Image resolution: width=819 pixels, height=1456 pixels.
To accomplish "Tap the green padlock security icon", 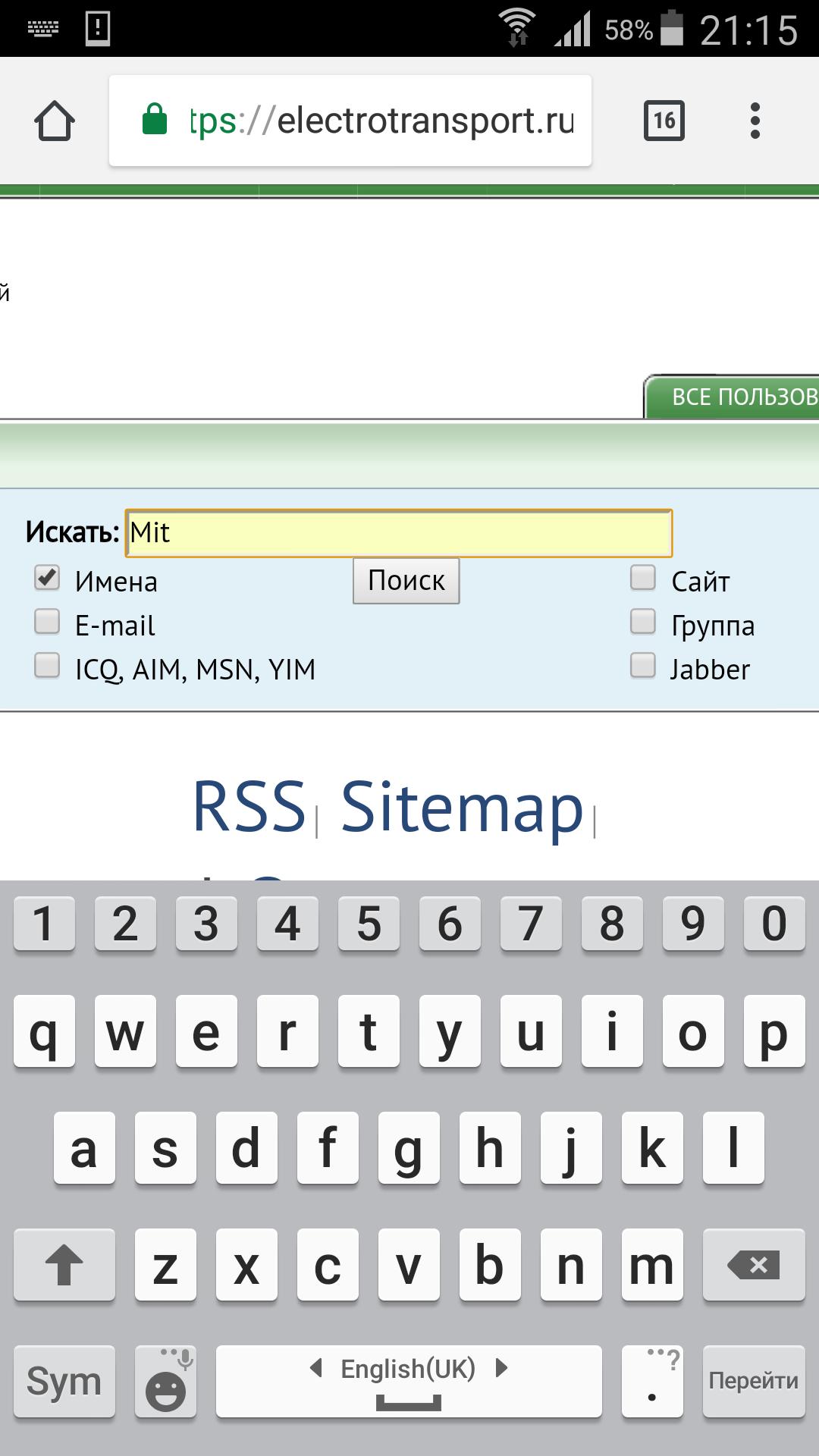I will [155, 120].
